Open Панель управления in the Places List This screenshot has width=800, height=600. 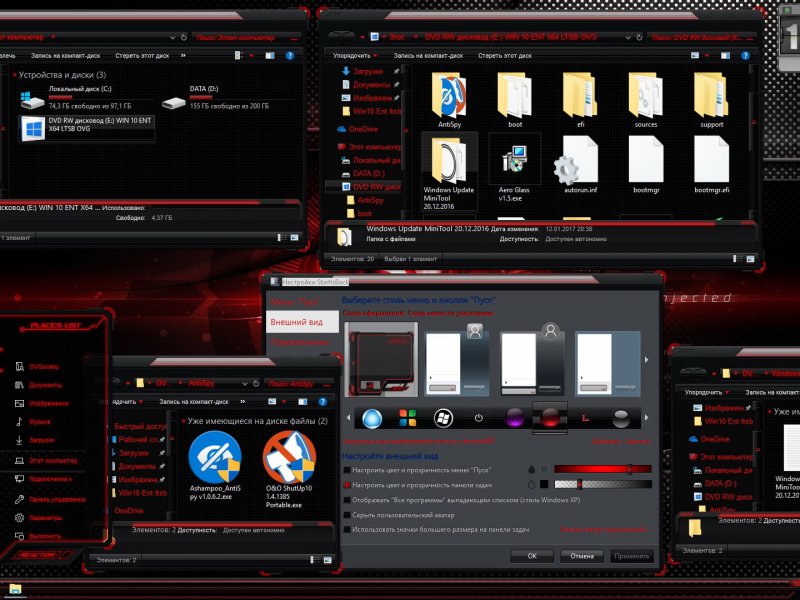[x=49, y=499]
